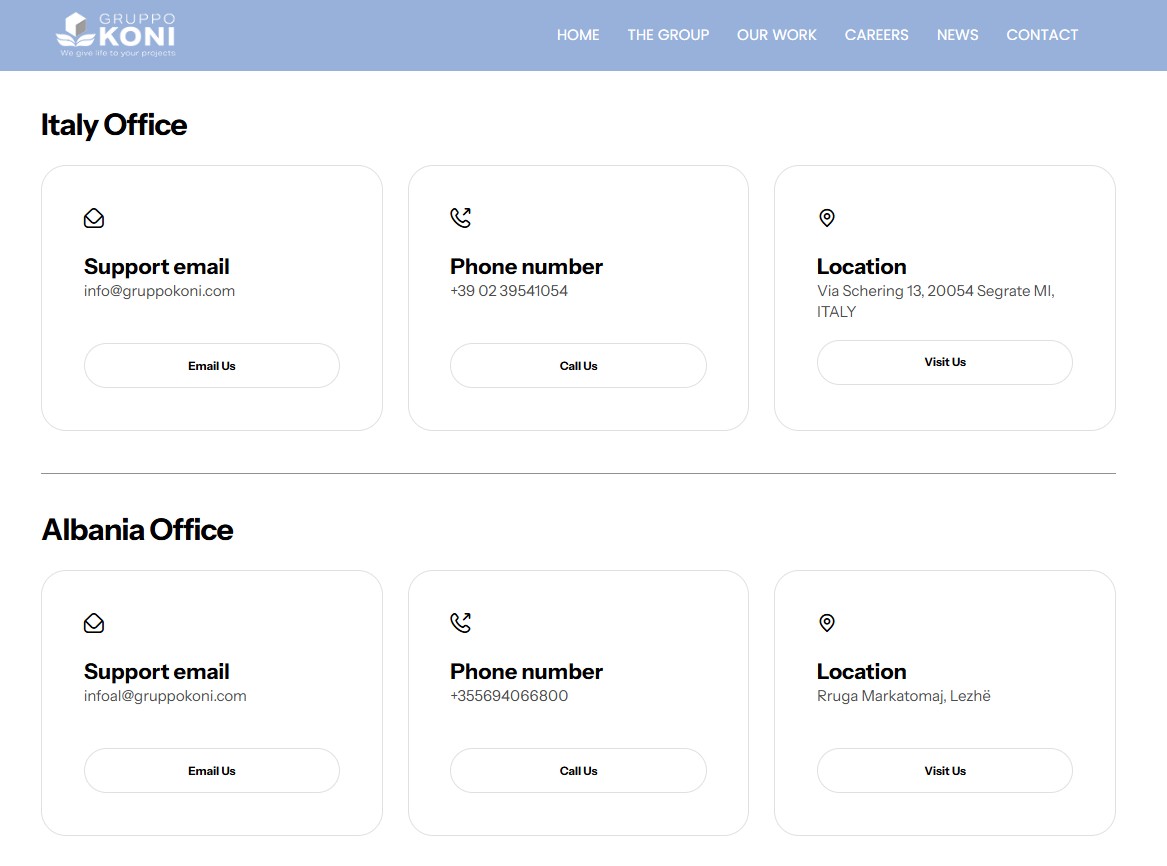Click the map pin icon in Italy Office
1167x866 pixels.
[827, 217]
